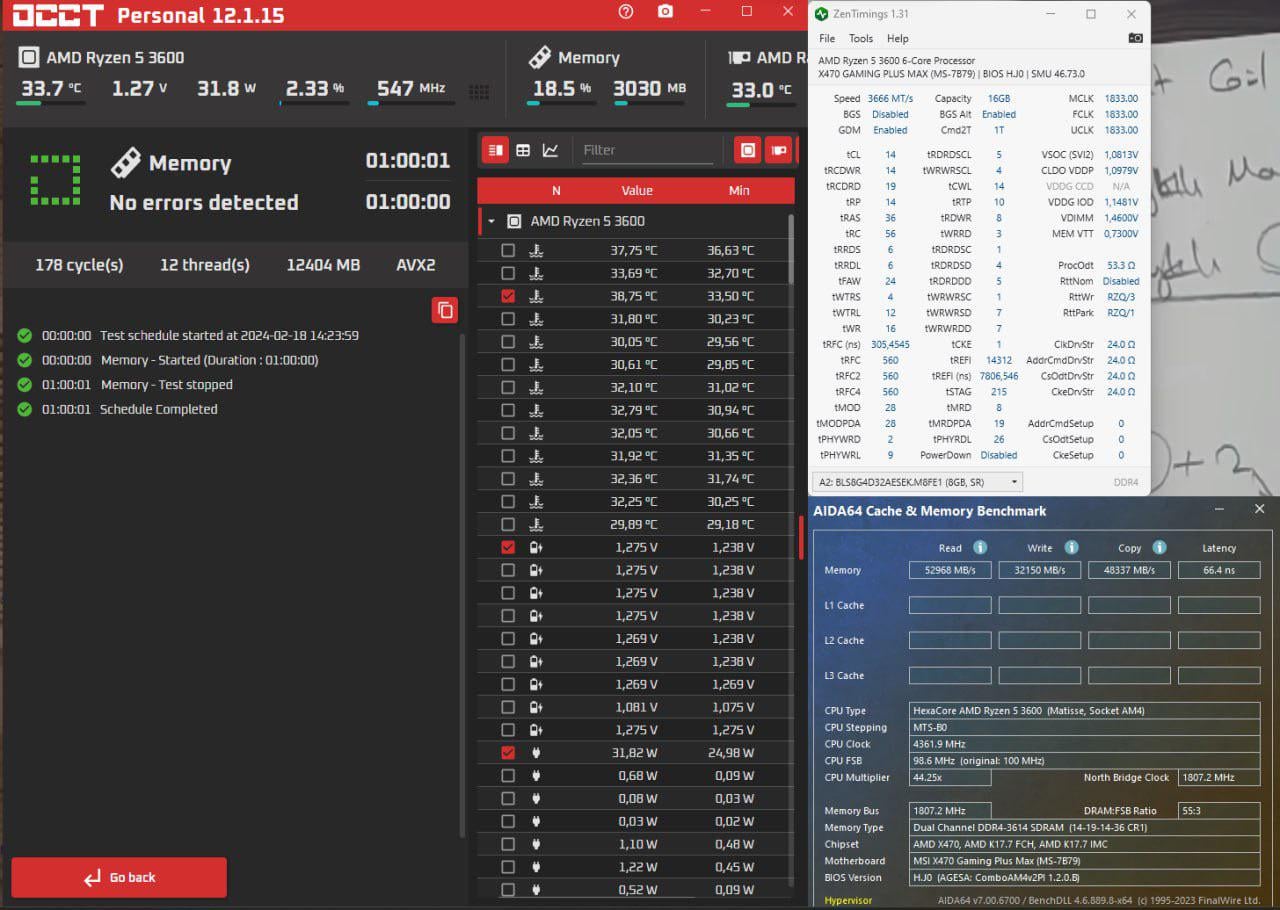The image size is (1280, 910).
Task: Click the power plug icon in the 1,22 W row
Action: point(536,867)
